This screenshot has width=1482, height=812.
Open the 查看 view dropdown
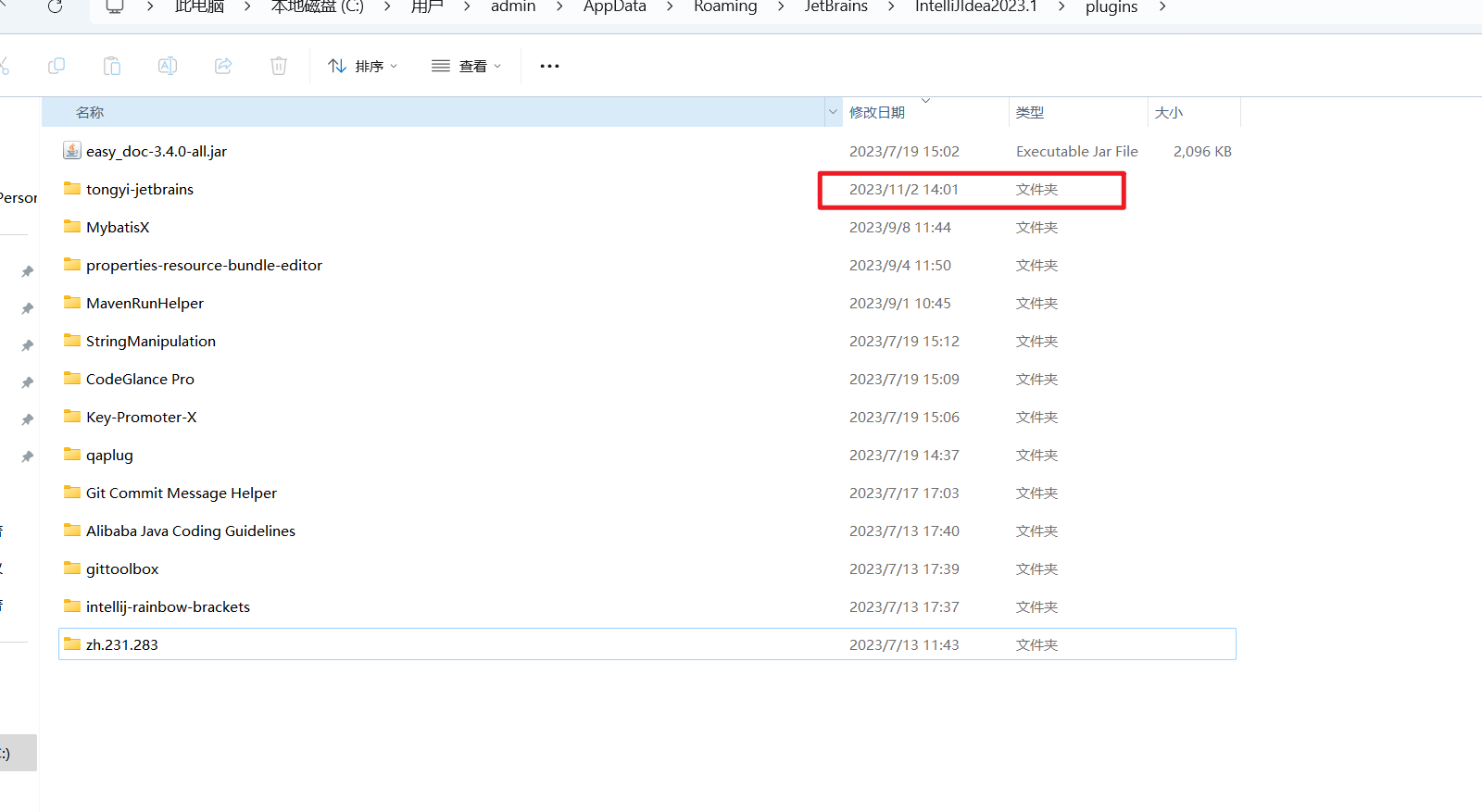click(467, 66)
